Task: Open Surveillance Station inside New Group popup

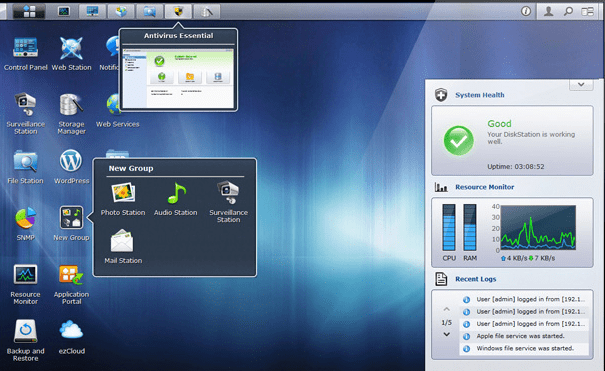Action: coord(228,202)
